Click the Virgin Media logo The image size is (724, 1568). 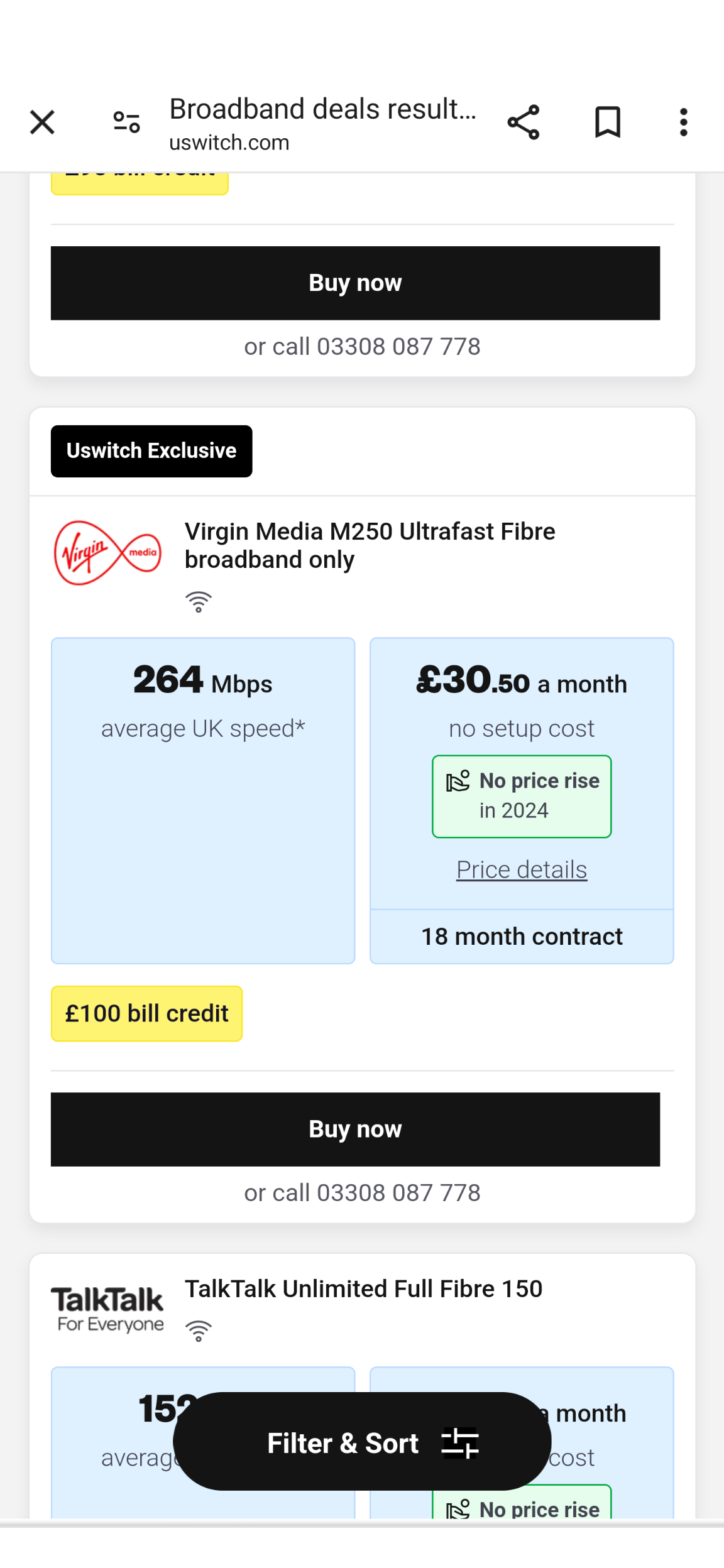[x=107, y=553]
